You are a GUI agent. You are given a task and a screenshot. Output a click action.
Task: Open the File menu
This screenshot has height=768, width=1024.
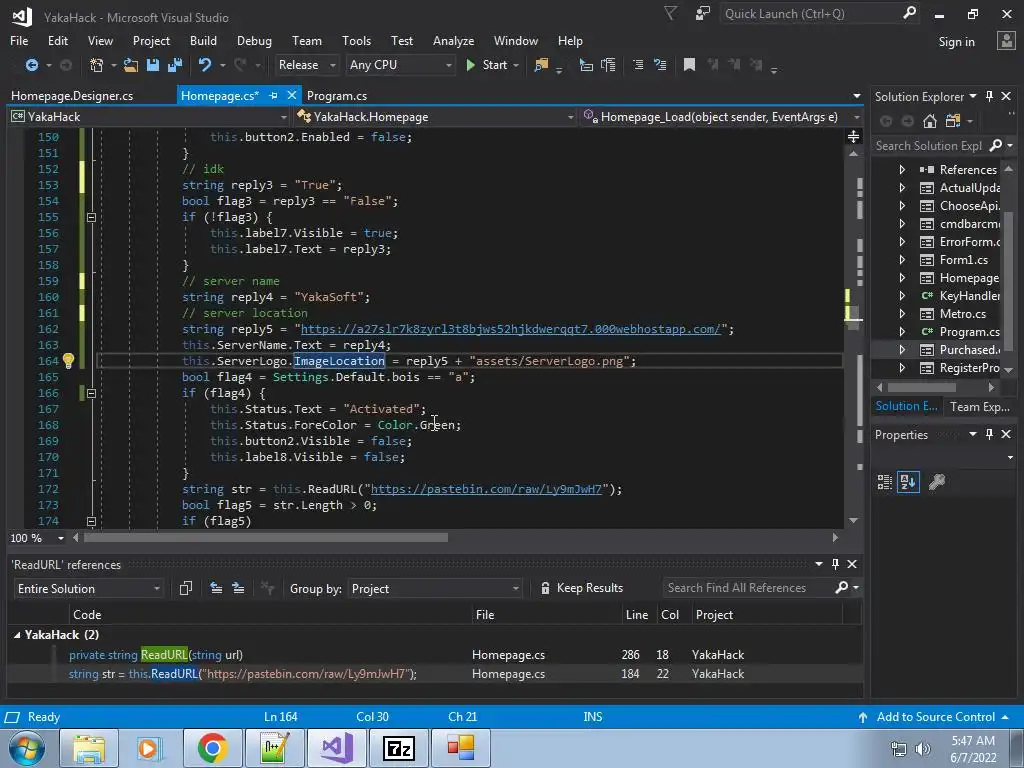point(19,40)
